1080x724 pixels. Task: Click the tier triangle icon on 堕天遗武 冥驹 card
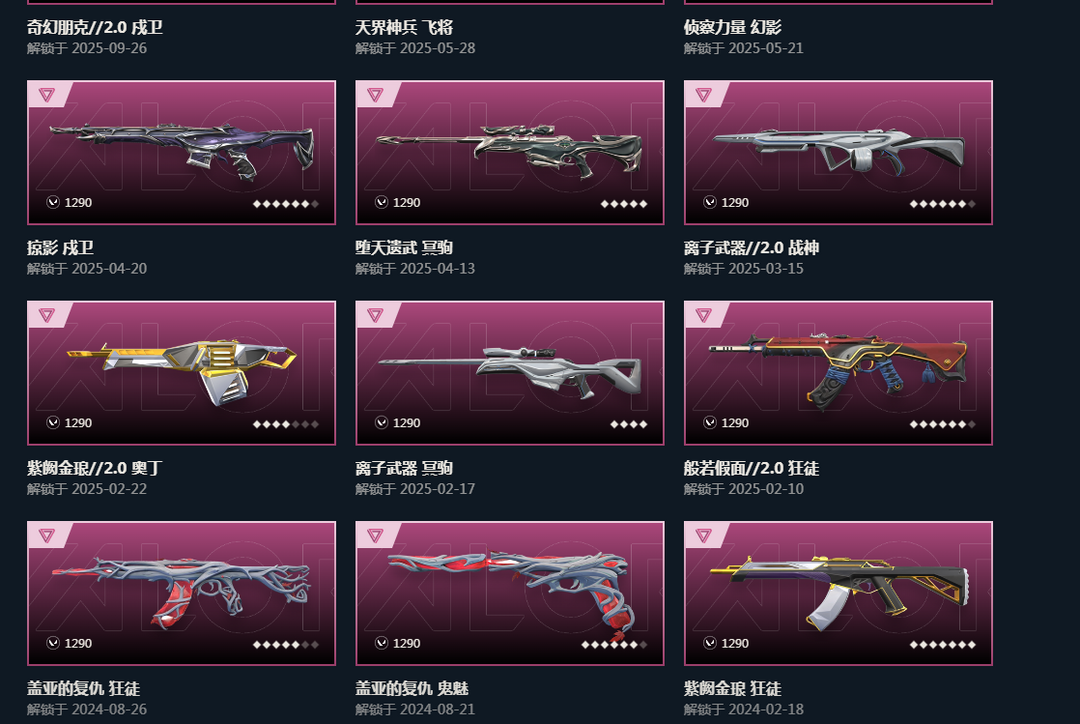click(x=375, y=94)
